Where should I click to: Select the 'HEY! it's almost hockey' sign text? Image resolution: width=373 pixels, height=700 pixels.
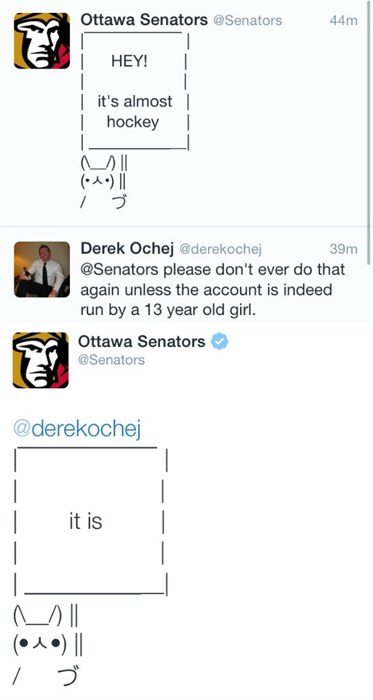click(134, 92)
